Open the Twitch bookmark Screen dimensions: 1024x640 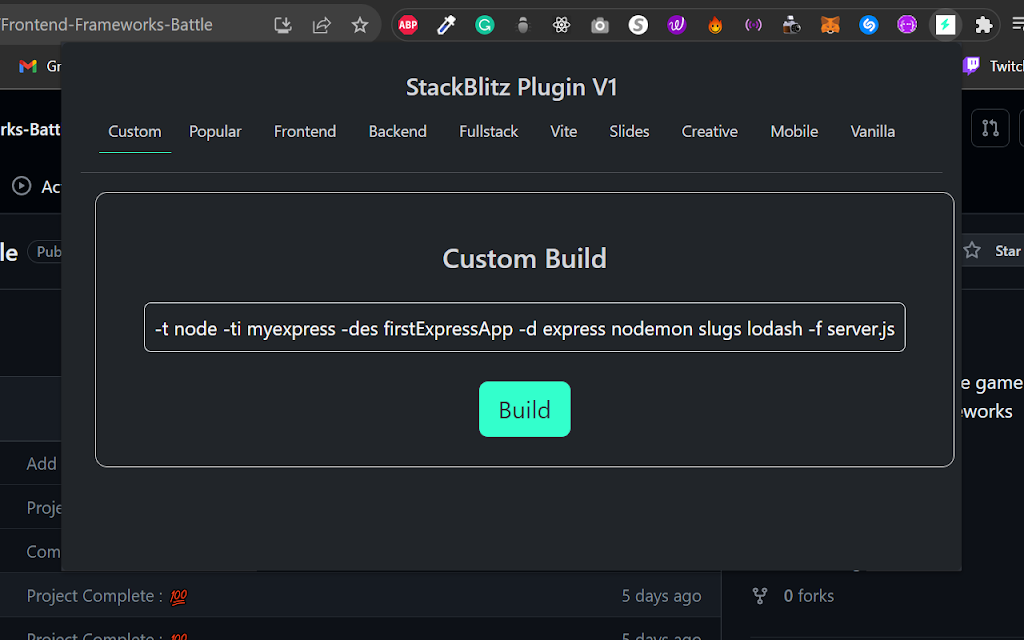[x=993, y=66]
